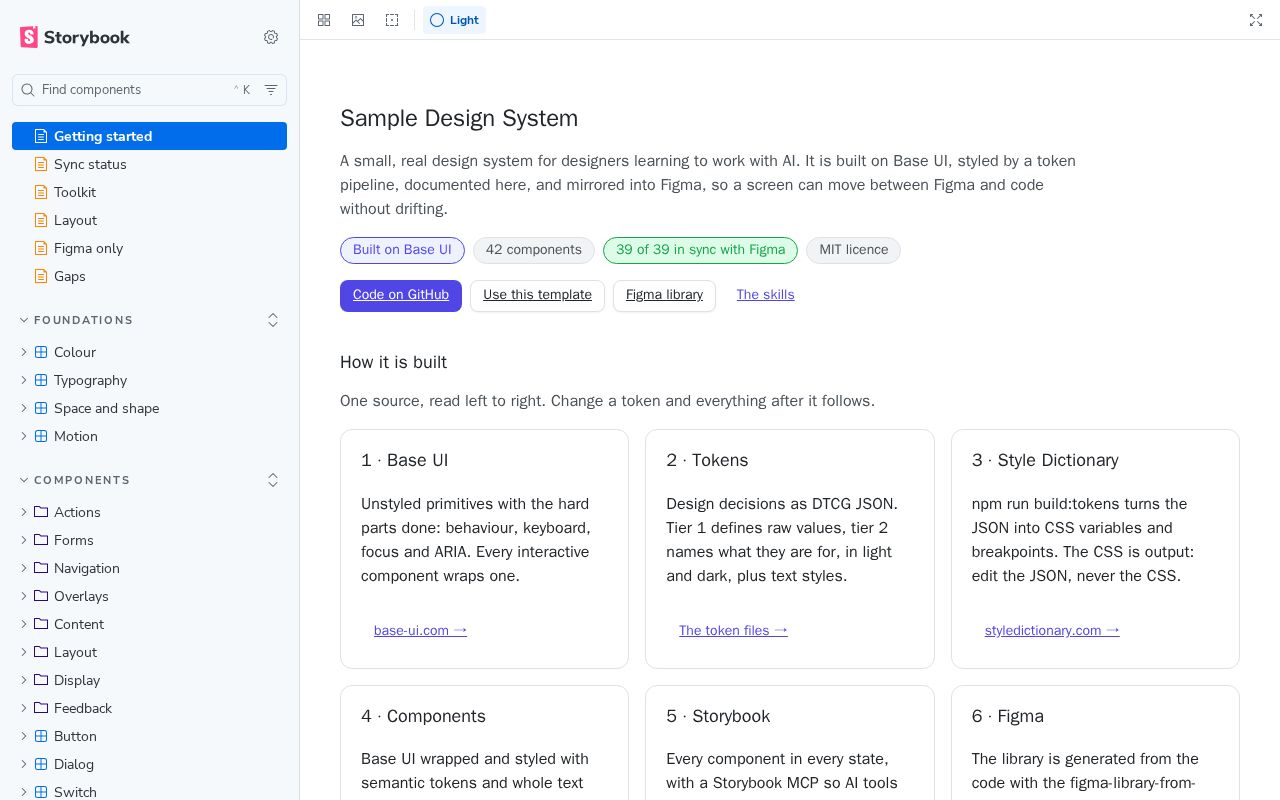This screenshot has height=800, width=1280.
Task: Open the Figma only page
Action: point(149,248)
